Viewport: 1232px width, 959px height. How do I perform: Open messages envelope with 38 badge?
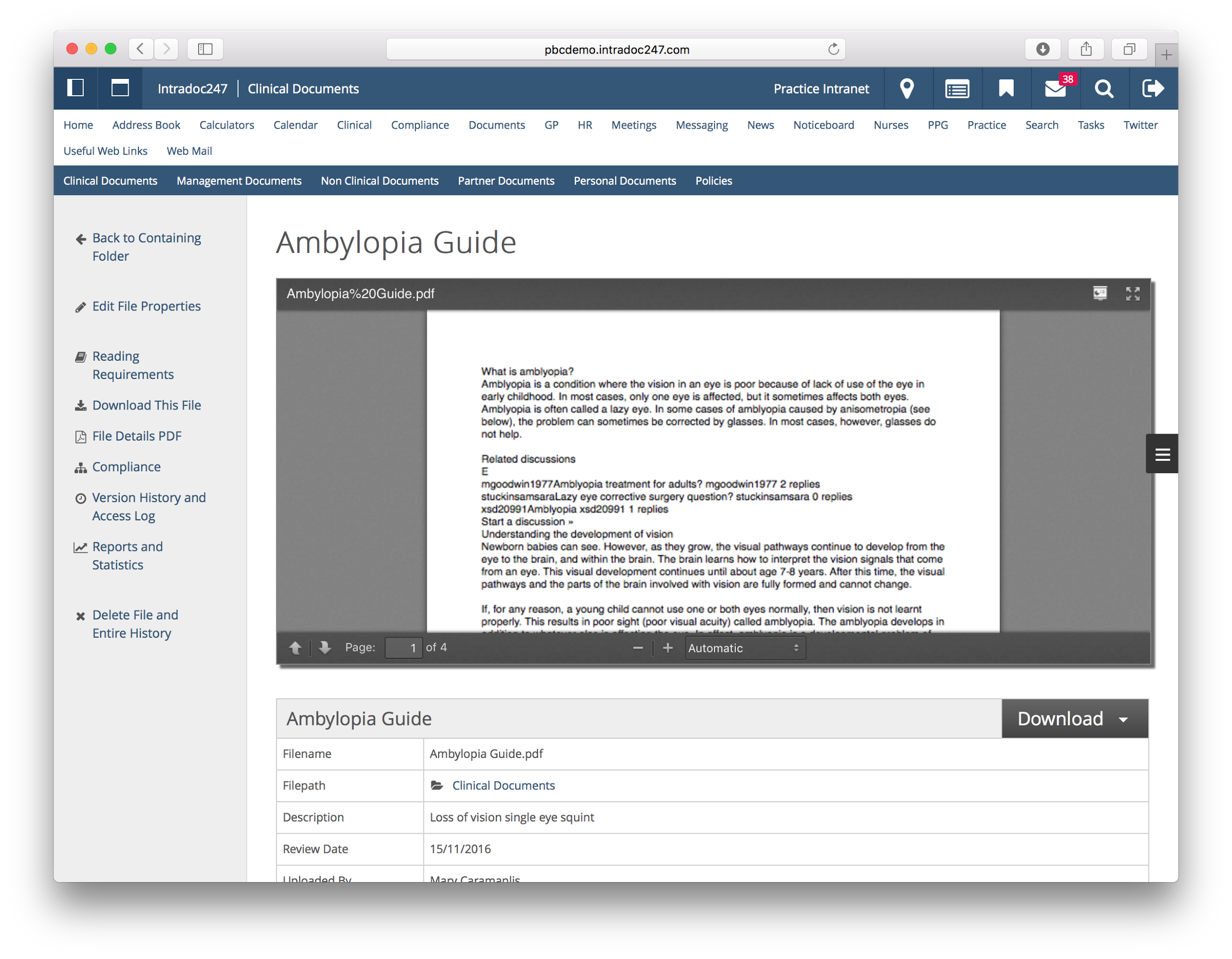(x=1056, y=89)
